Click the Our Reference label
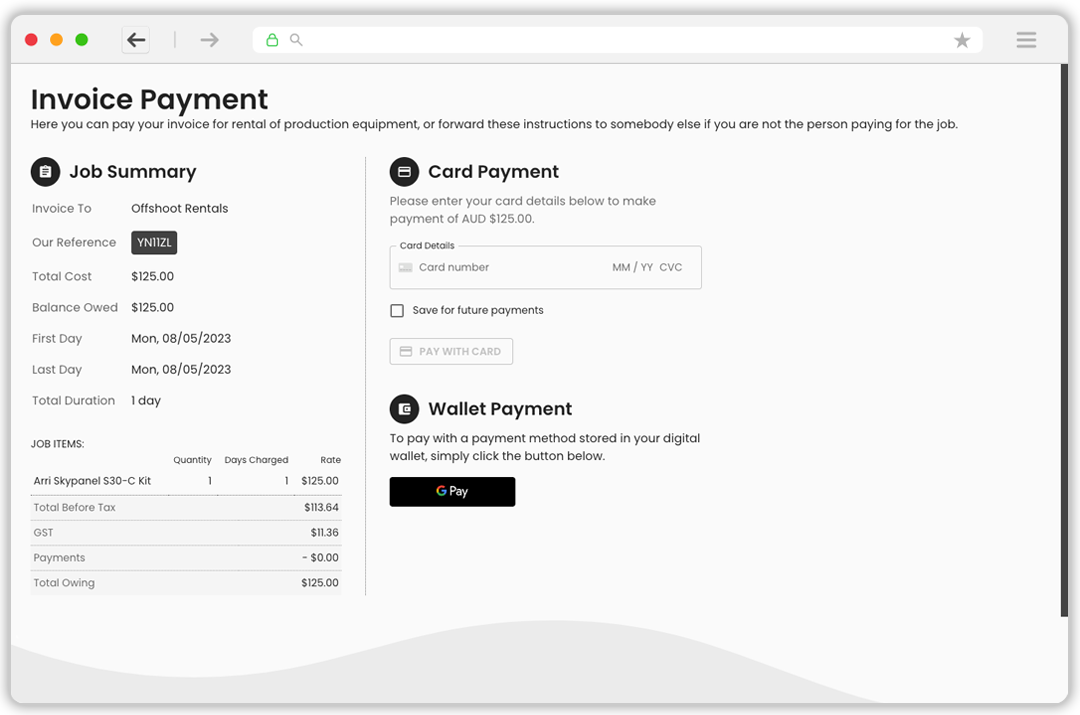 (x=74, y=242)
